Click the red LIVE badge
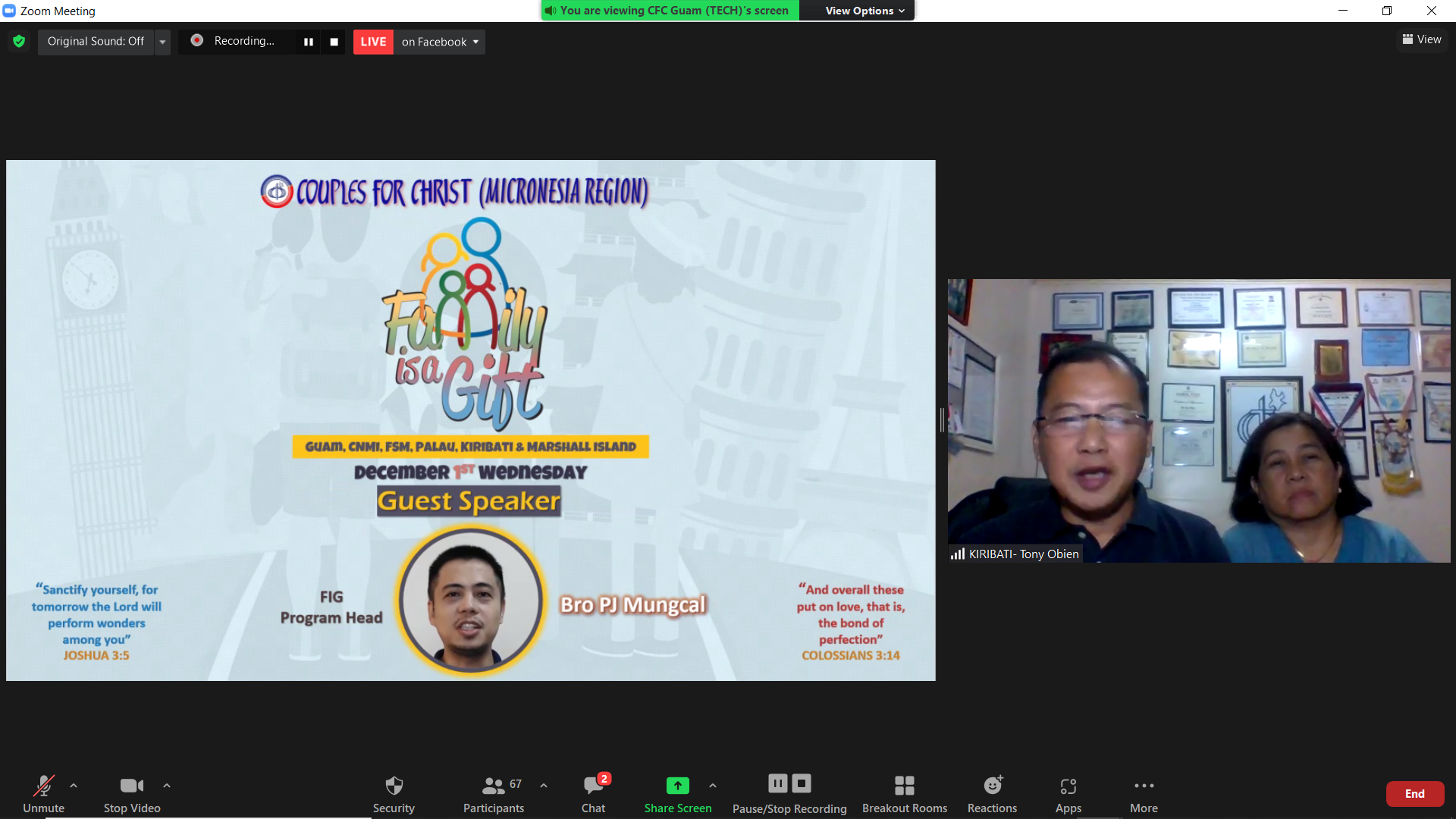 tap(373, 42)
